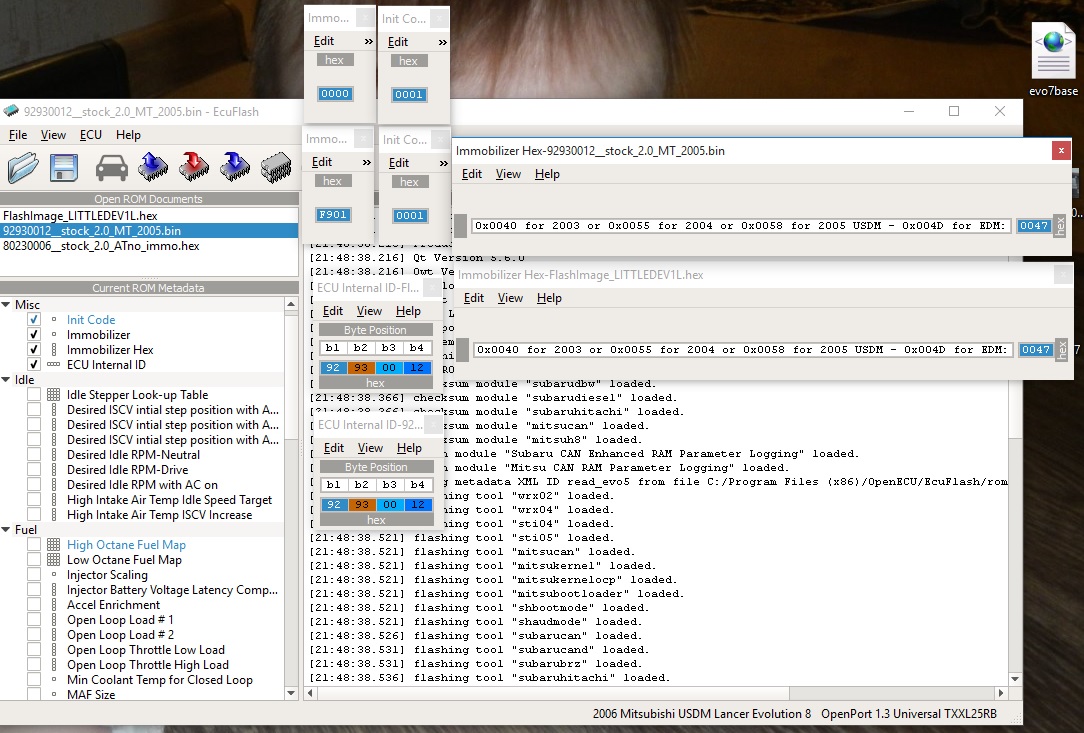Click the blue down-arrow chip test write icon
This screenshot has width=1084, height=733.
[x=235, y=167]
